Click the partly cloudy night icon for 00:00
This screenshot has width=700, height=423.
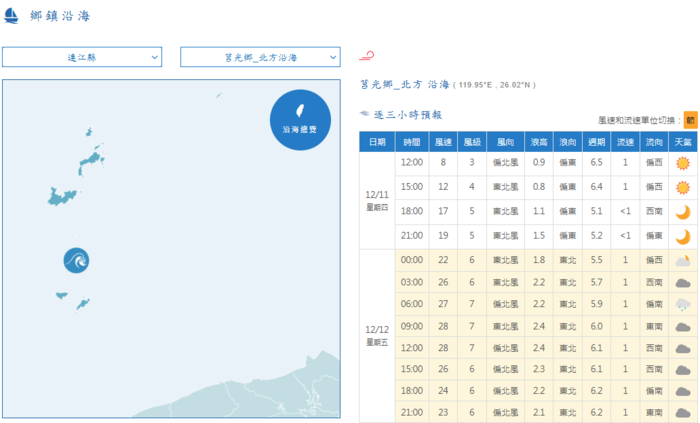point(683,259)
